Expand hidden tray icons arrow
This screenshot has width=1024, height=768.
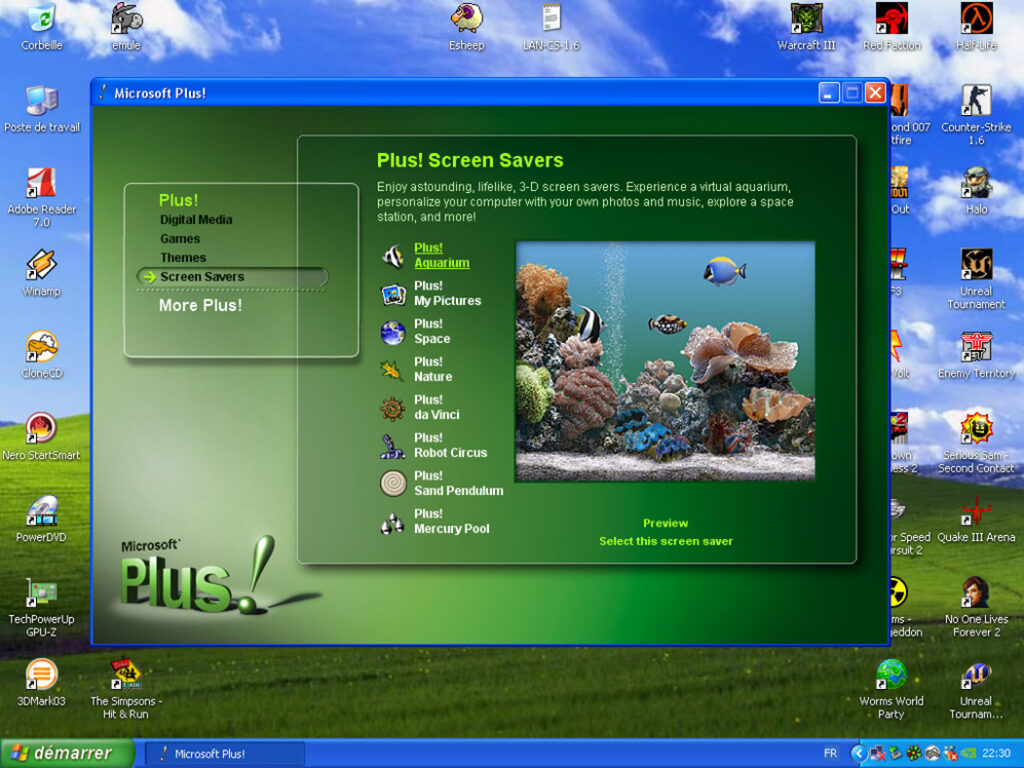tap(858, 754)
